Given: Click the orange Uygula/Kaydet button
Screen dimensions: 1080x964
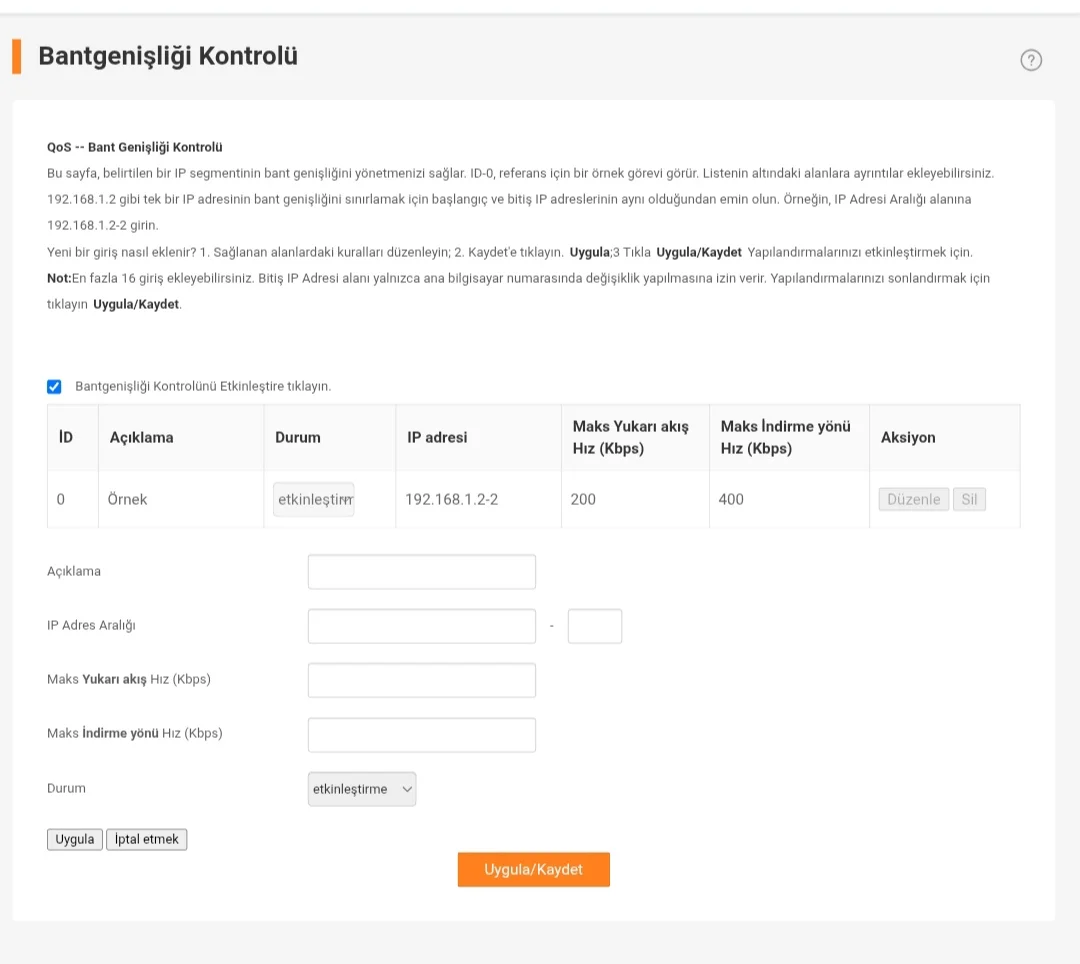Looking at the screenshot, I should coord(533,869).
